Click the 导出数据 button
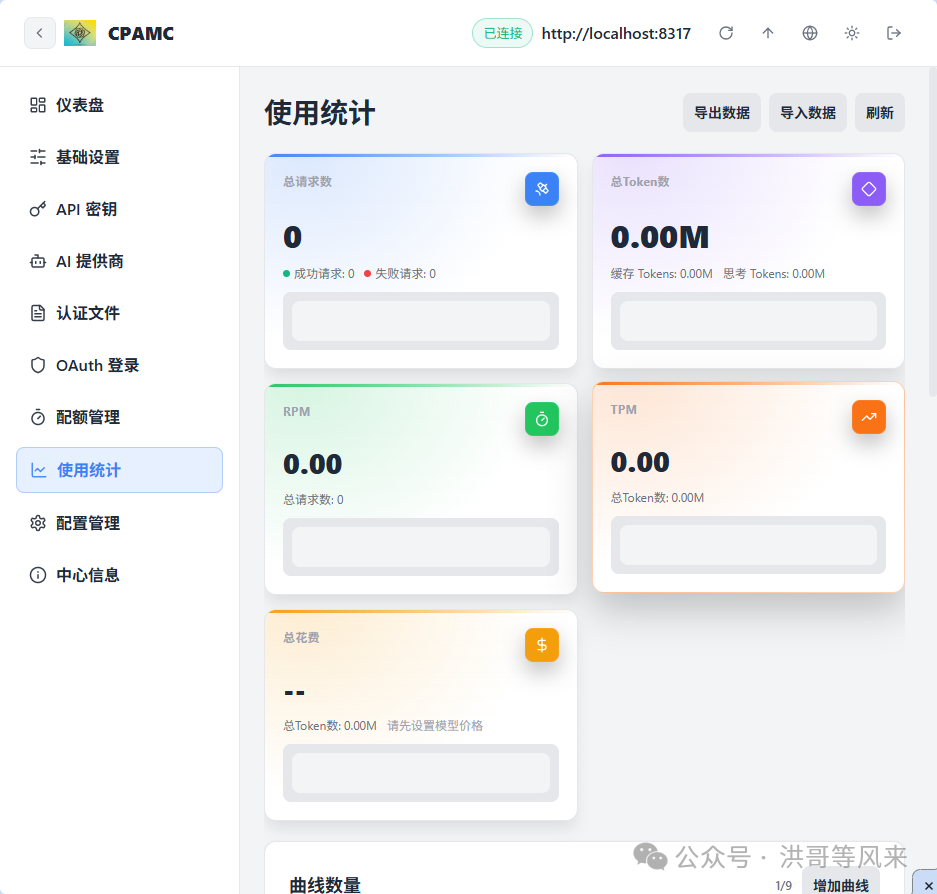 point(721,112)
